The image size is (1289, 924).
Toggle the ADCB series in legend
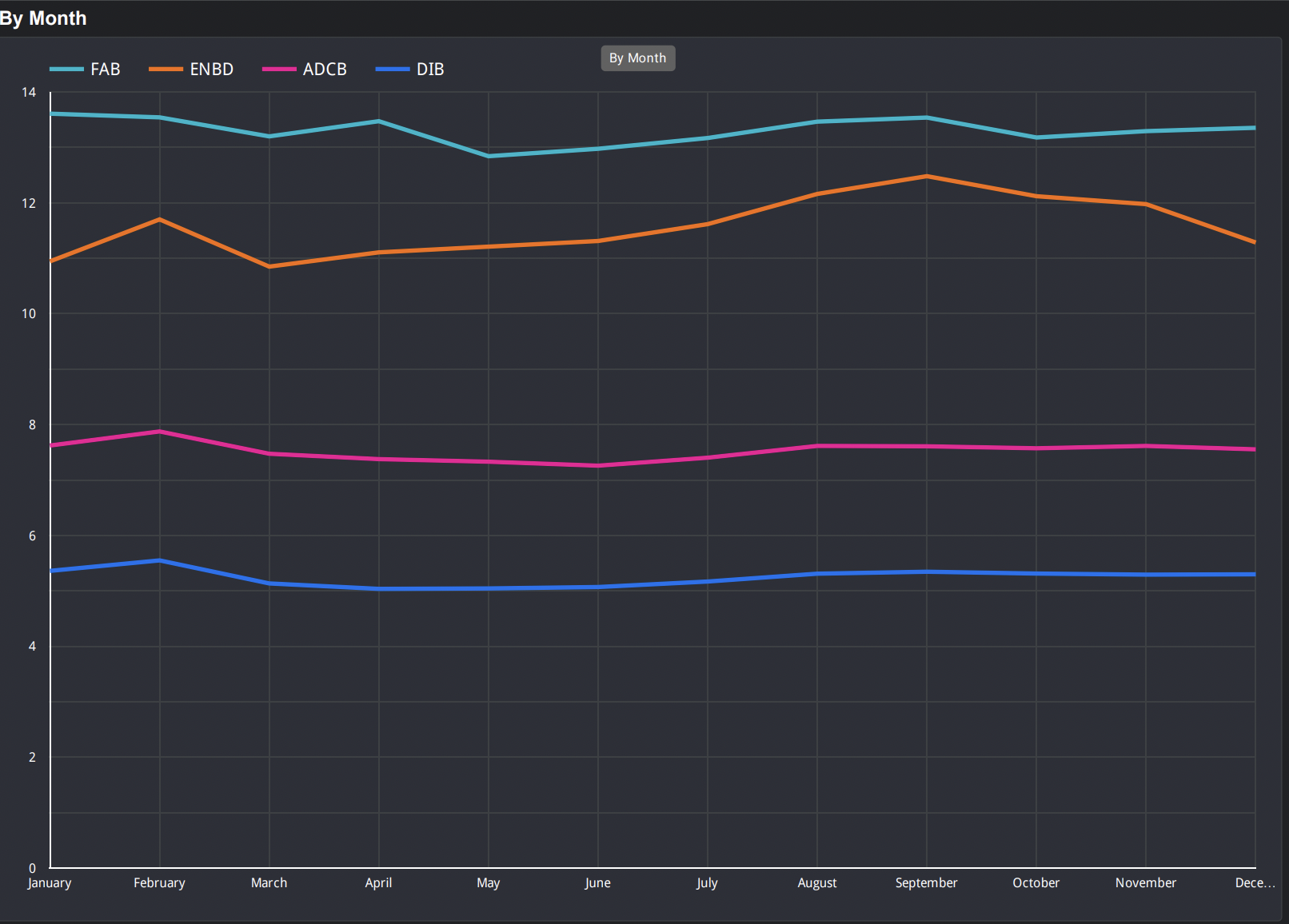[305, 70]
